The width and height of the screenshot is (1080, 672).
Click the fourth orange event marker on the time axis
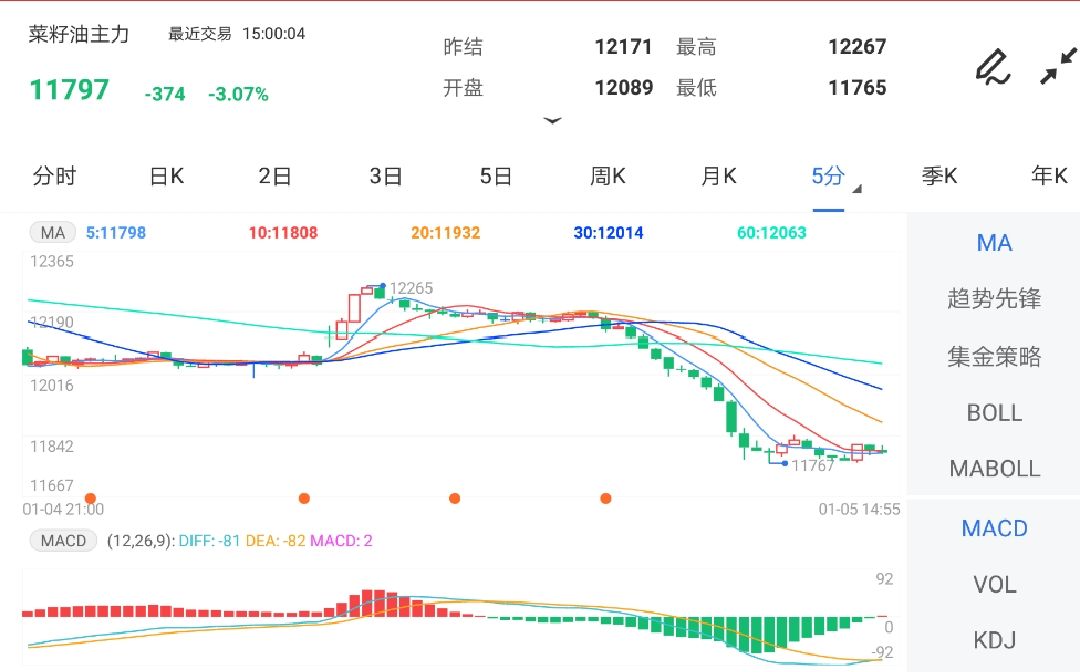pyautogui.click(x=606, y=498)
